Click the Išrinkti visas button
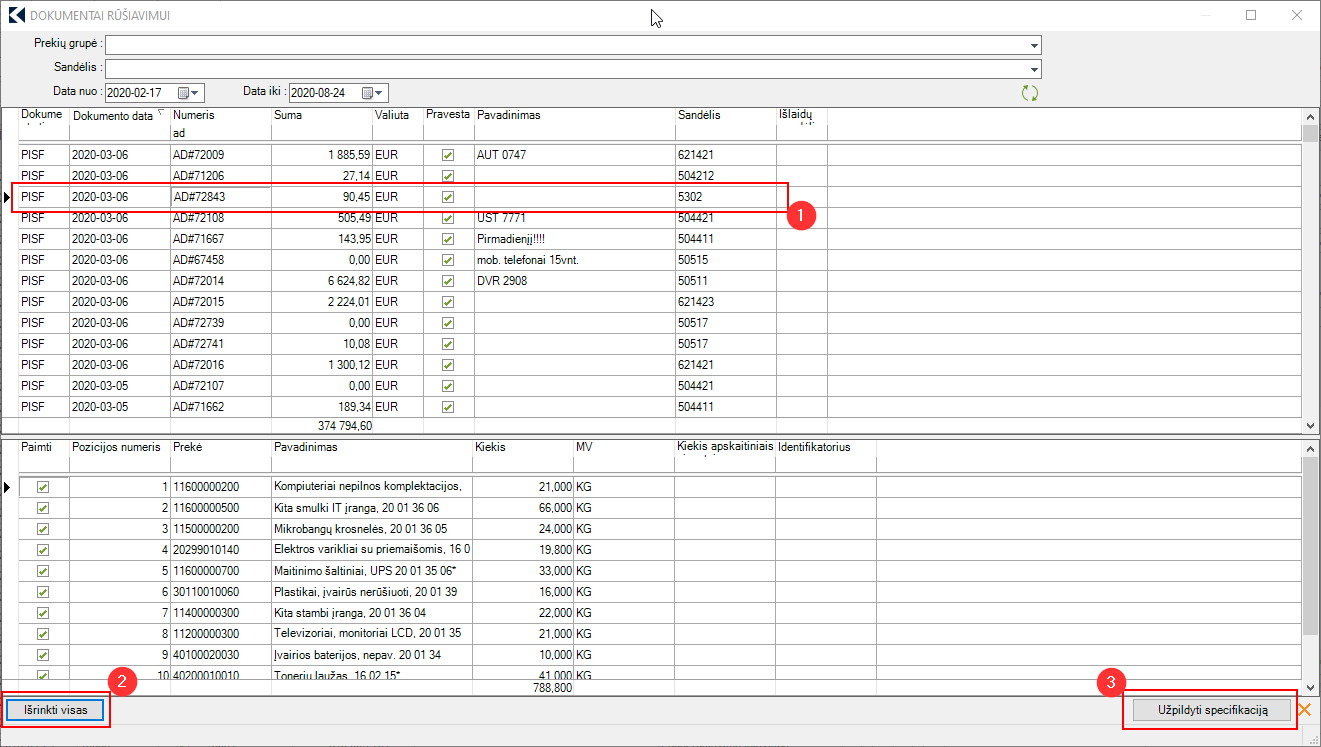 (55, 711)
